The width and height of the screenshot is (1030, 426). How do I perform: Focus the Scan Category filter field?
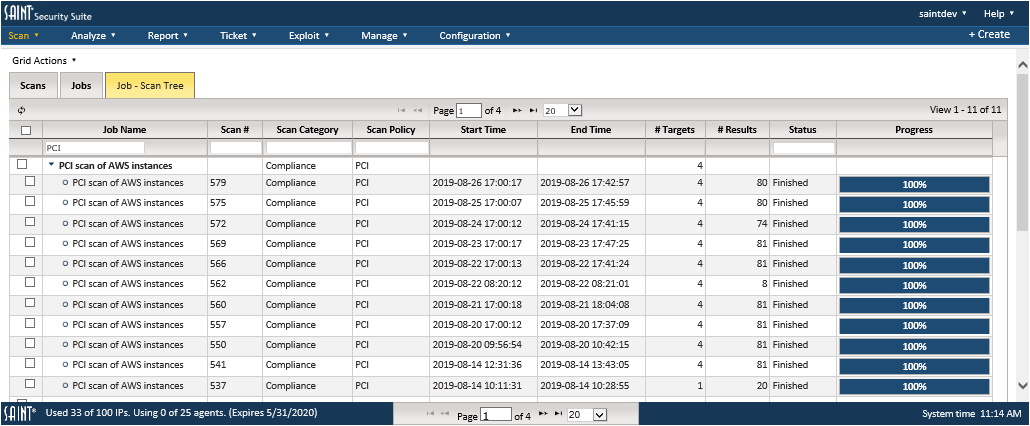307,148
